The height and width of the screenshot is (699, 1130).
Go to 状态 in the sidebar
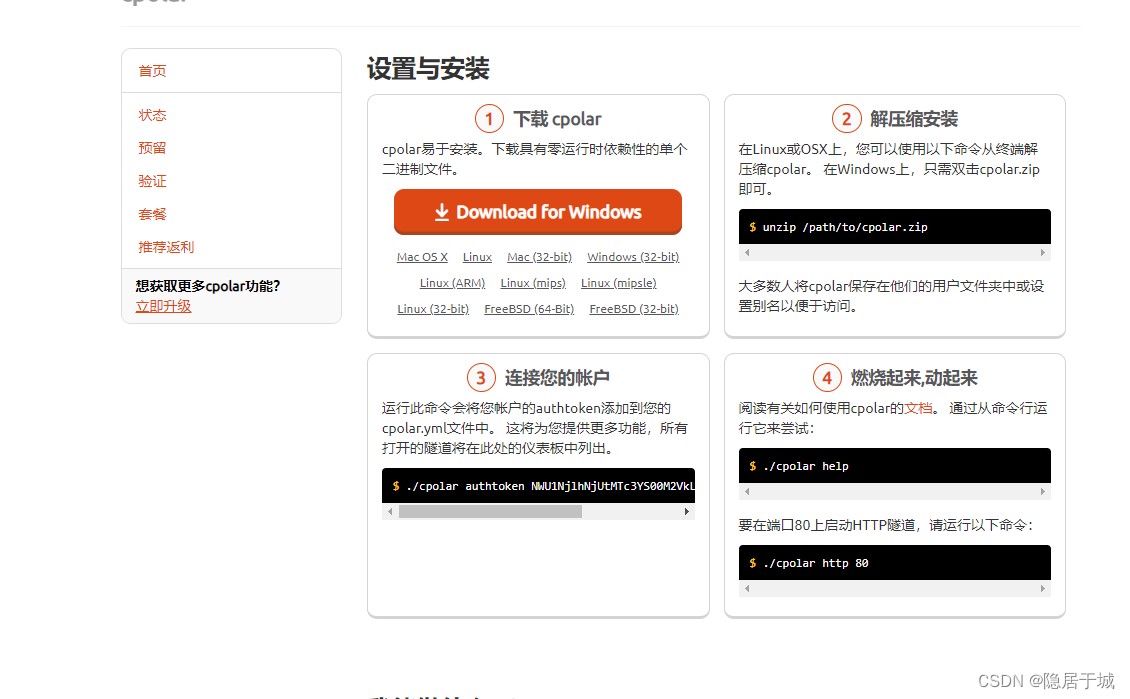(x=152, y=115)
